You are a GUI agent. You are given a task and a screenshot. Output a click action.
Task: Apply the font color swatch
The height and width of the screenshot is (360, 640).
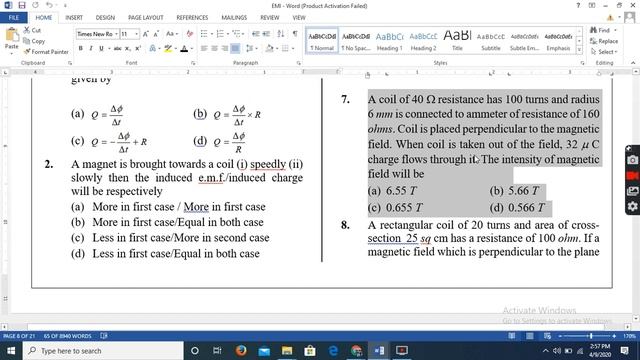(184, 49)
